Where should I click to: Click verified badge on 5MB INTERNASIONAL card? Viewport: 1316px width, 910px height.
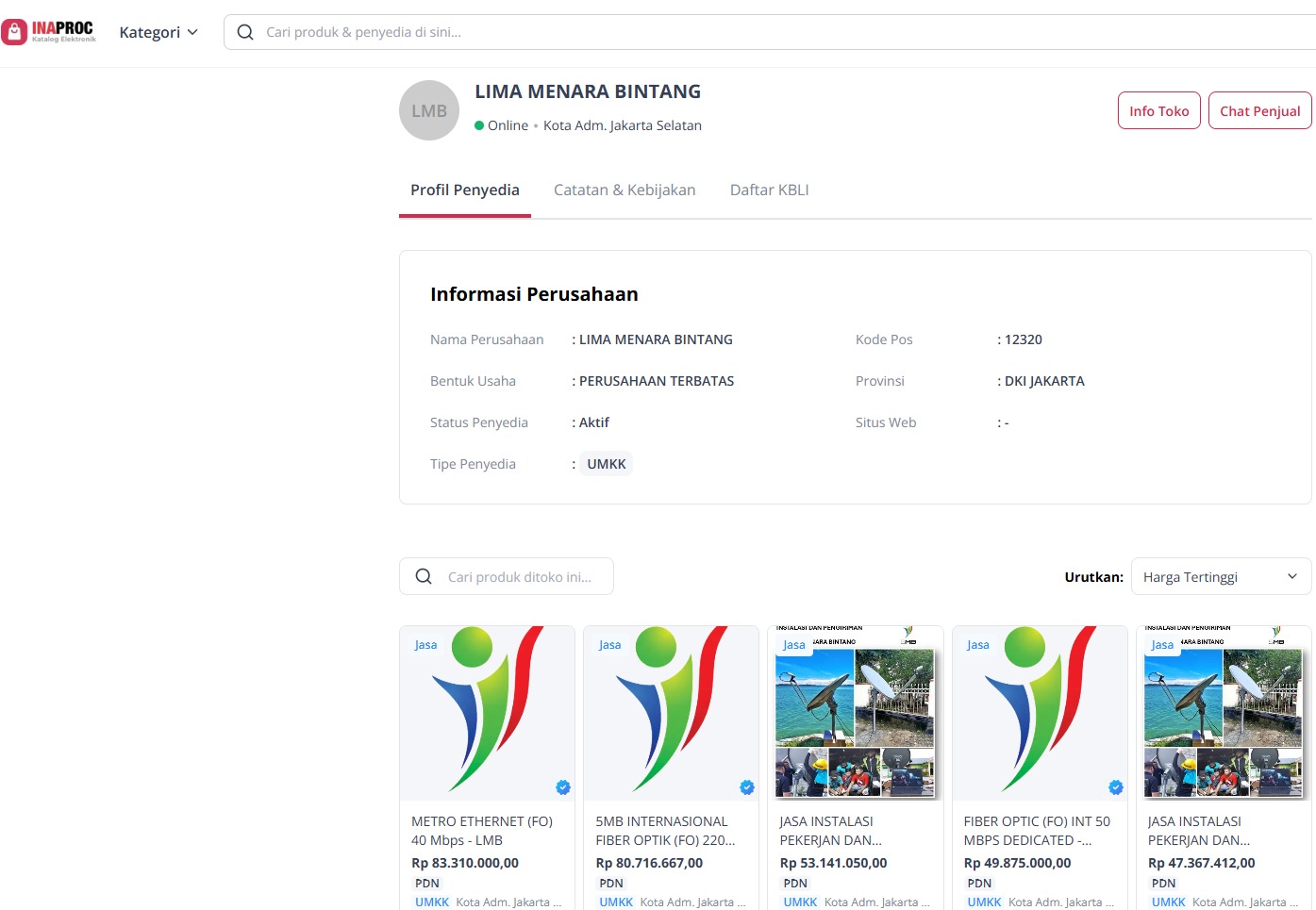point(747,787)
